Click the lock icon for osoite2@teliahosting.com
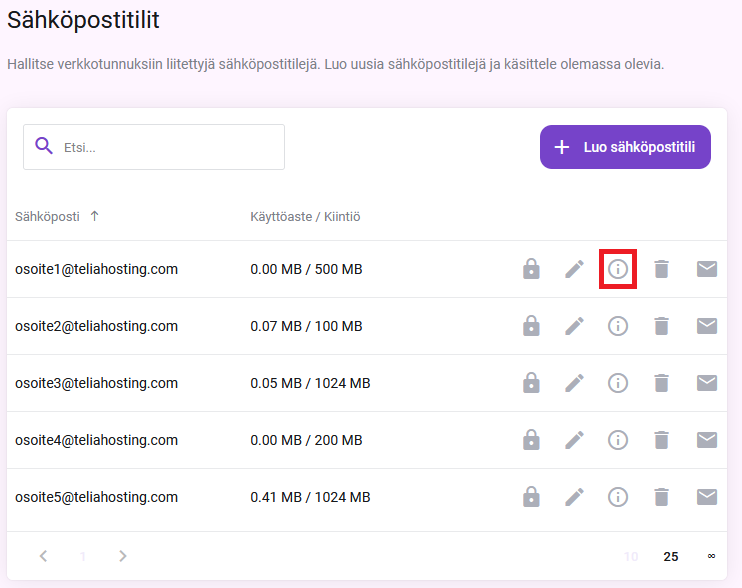The image size is (742, 588). point(531,326)
